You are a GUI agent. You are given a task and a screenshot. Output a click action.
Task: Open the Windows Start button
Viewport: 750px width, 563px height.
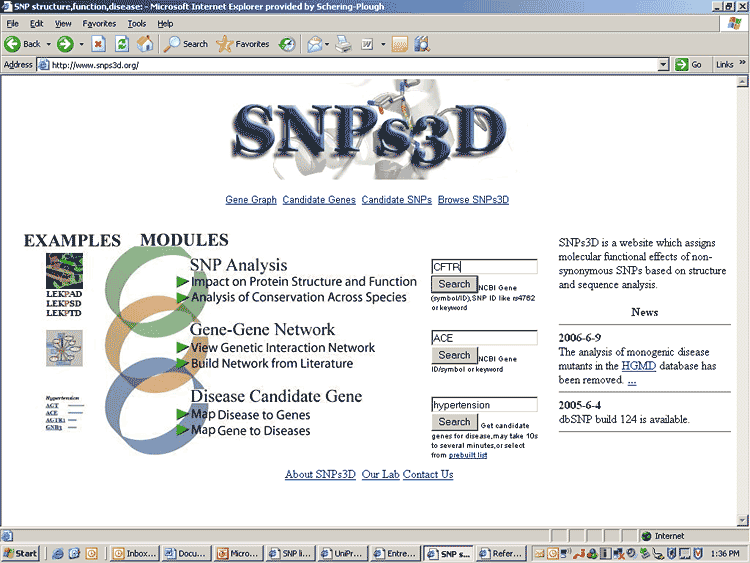pos(20,553)
